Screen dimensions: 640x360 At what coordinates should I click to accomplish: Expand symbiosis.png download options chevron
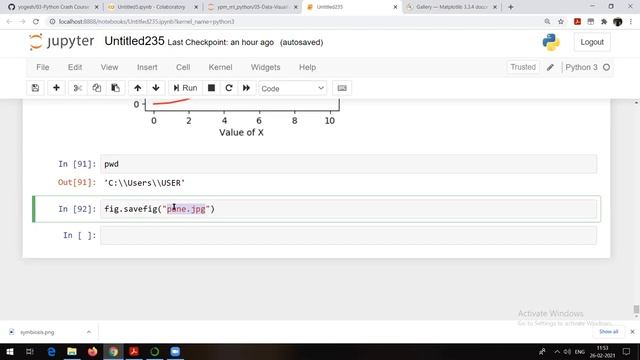coord(89,332)
